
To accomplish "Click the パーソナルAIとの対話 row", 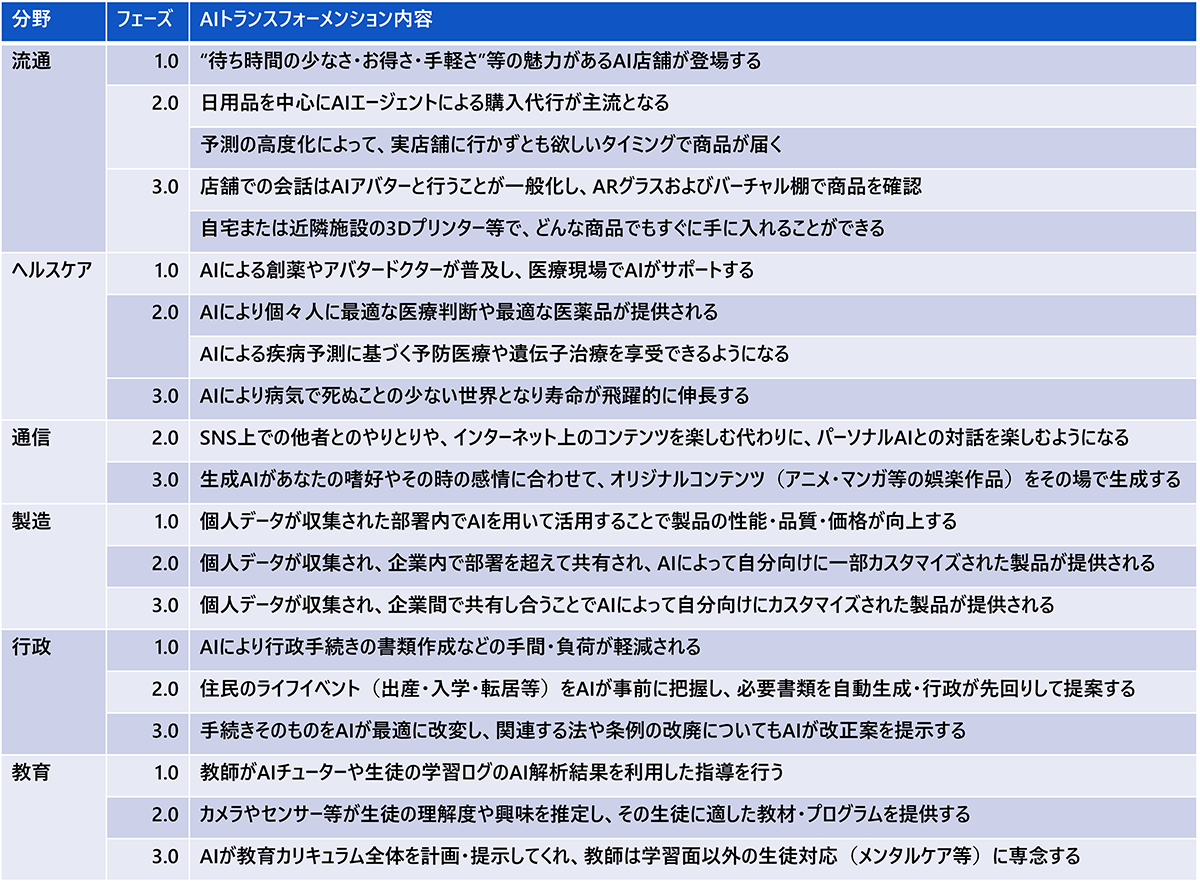I will [665, 437].
